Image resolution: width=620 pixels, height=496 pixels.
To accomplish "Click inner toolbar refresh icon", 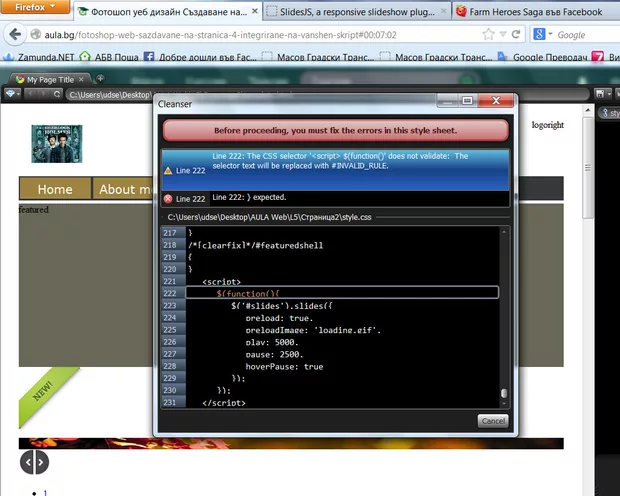I will click(x=57, y=94).
